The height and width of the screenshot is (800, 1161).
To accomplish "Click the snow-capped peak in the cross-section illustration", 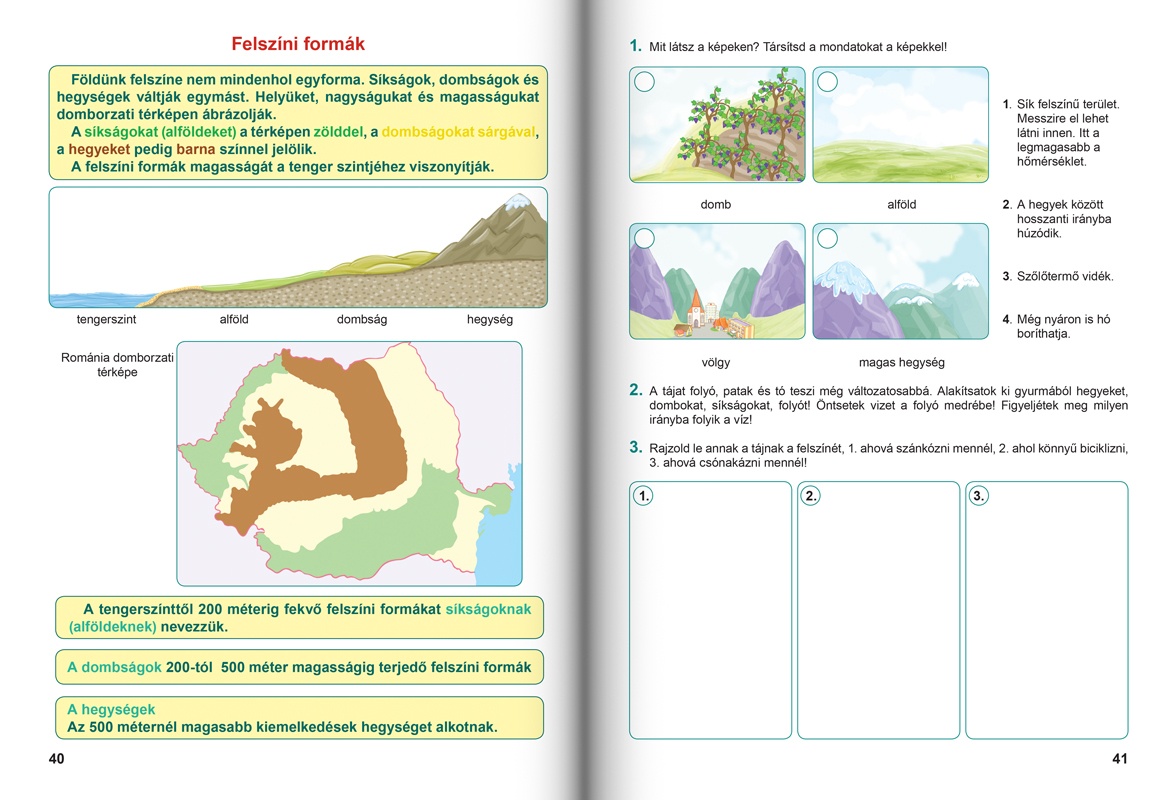I will pos(518,201).
